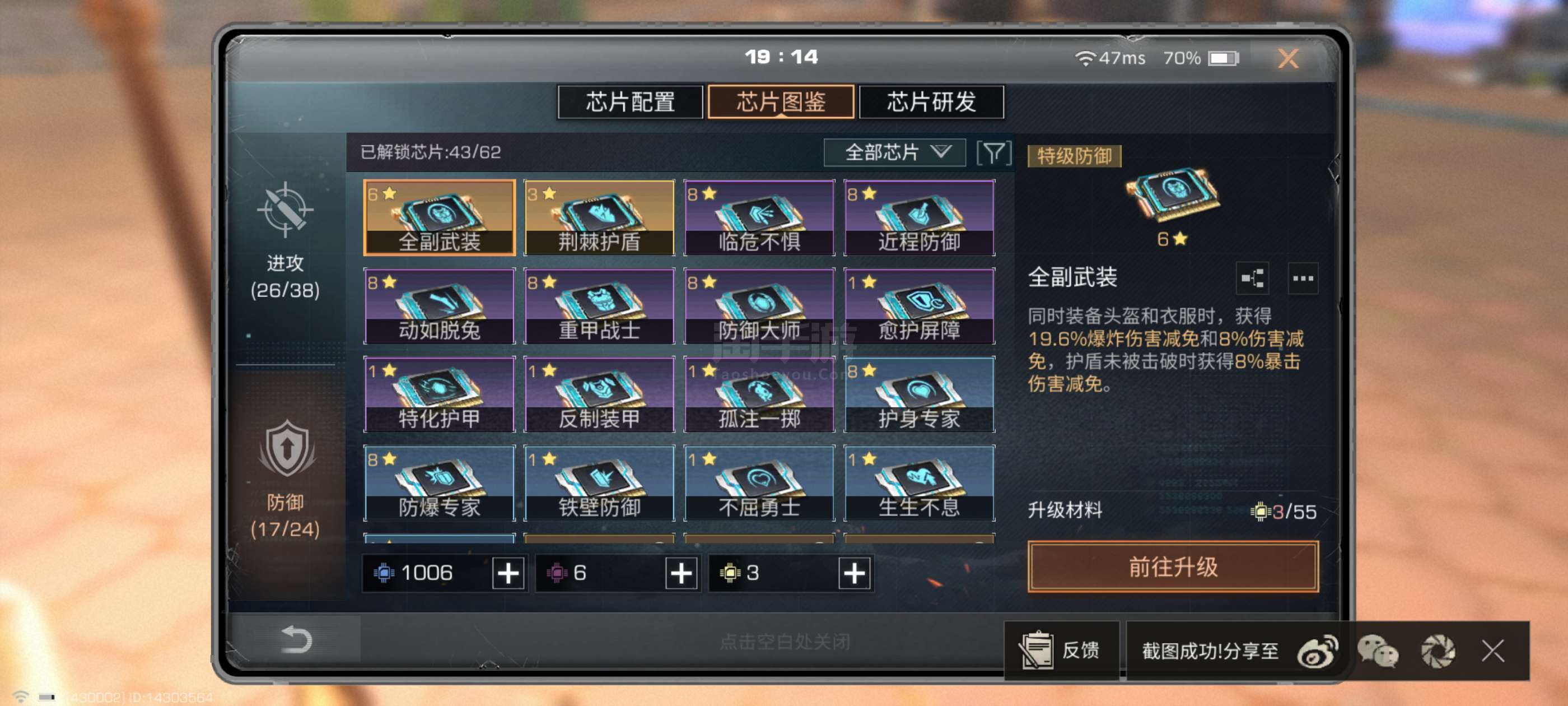Open the chip relation tree icon
The width and height of the screenshot is (1568, 706).
click(x=1253, y=278)
